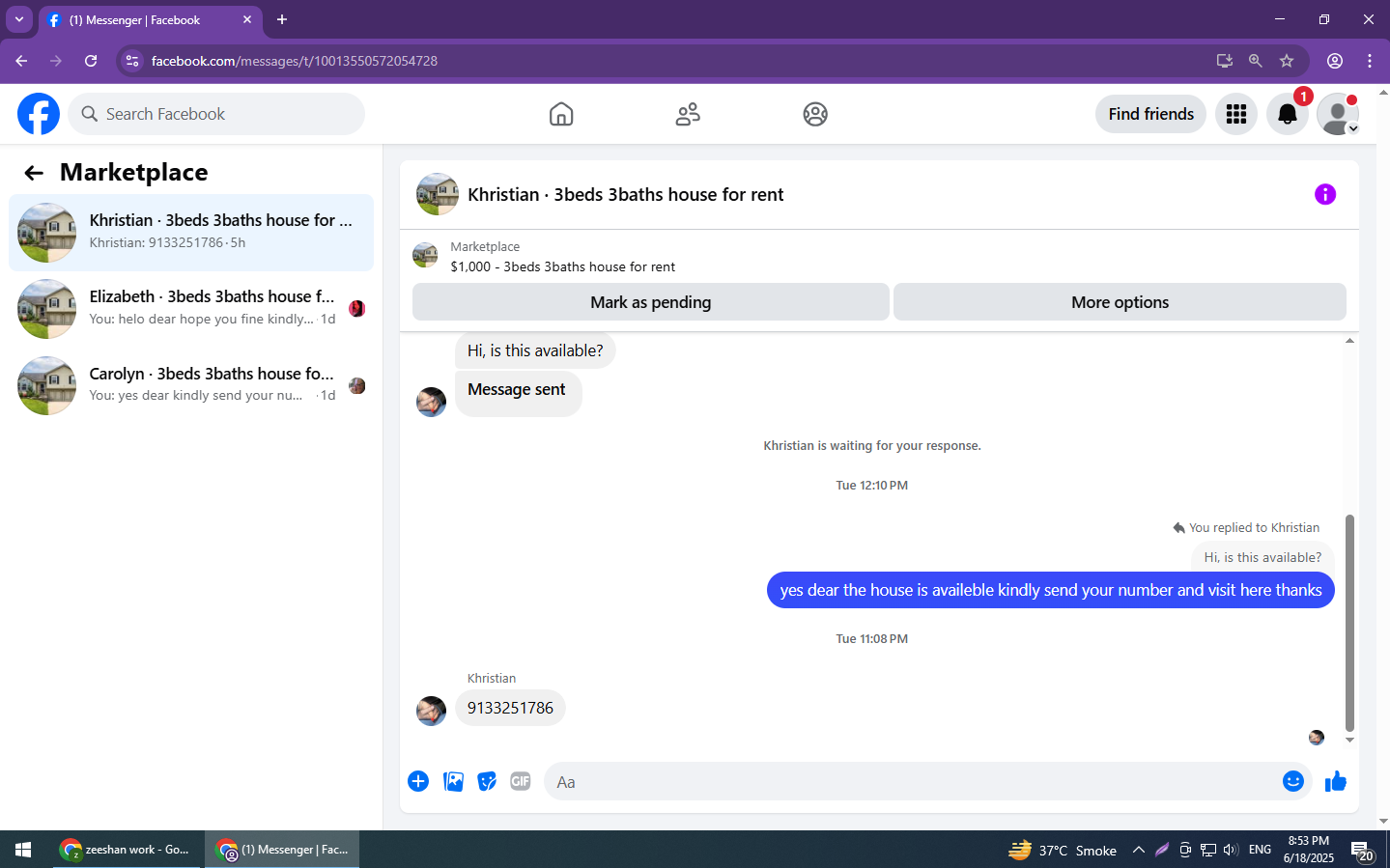Close the Messenger | Facebook tab
1390x868 pixels.
click(247, 19)
